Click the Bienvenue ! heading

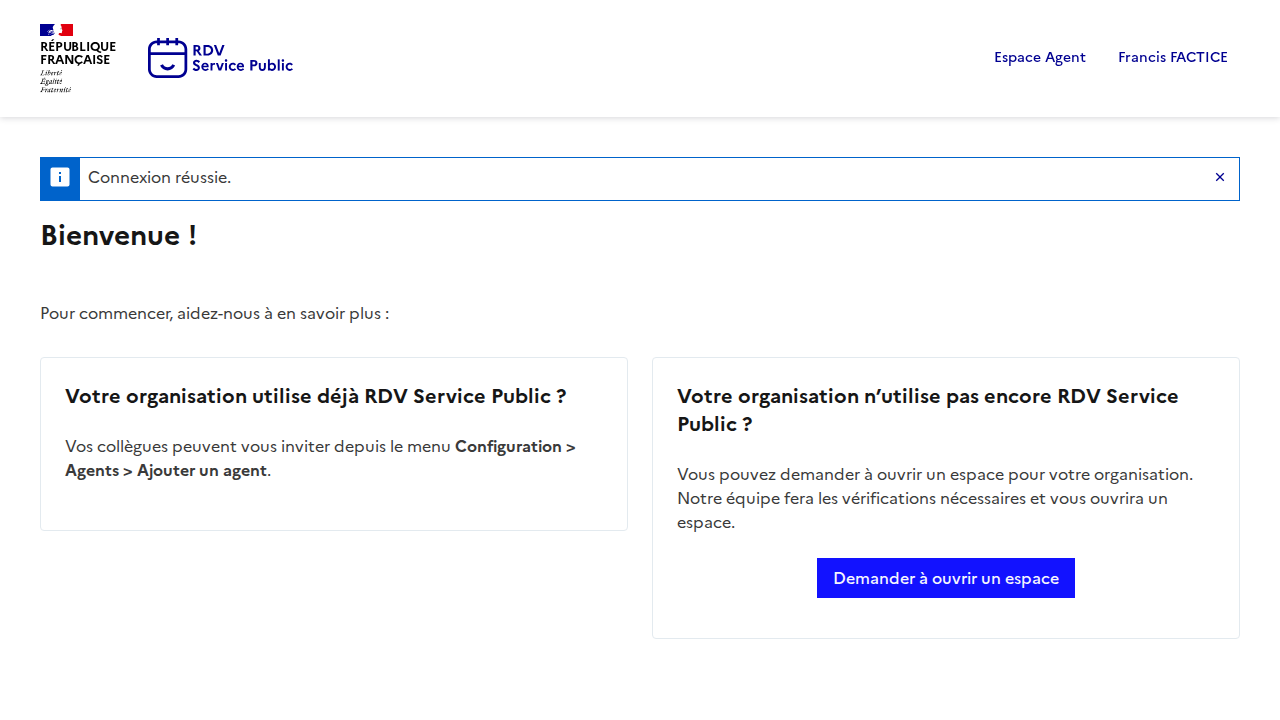[x=118, y=236]
